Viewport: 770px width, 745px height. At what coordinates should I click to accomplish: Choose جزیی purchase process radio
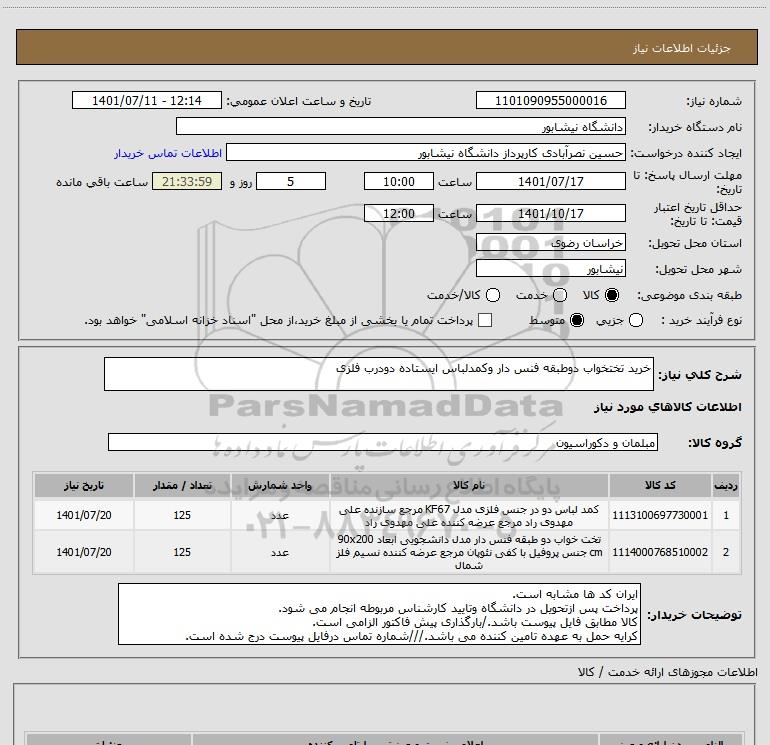[x=635, y=320]
